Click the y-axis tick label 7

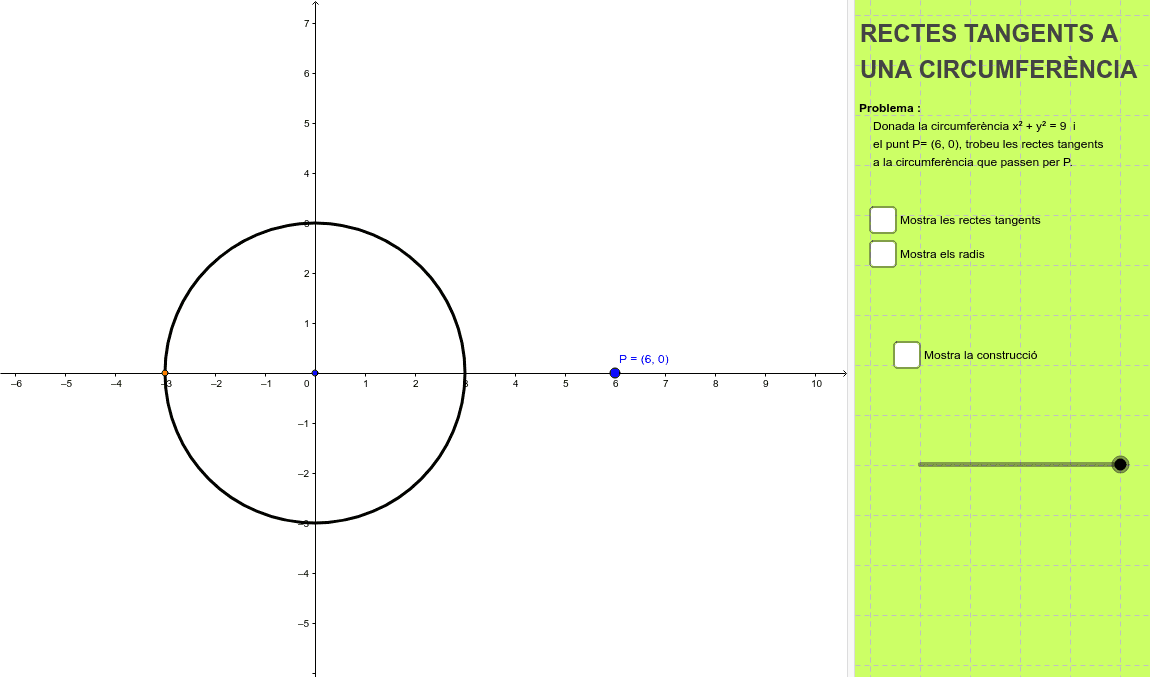point(306,24)
